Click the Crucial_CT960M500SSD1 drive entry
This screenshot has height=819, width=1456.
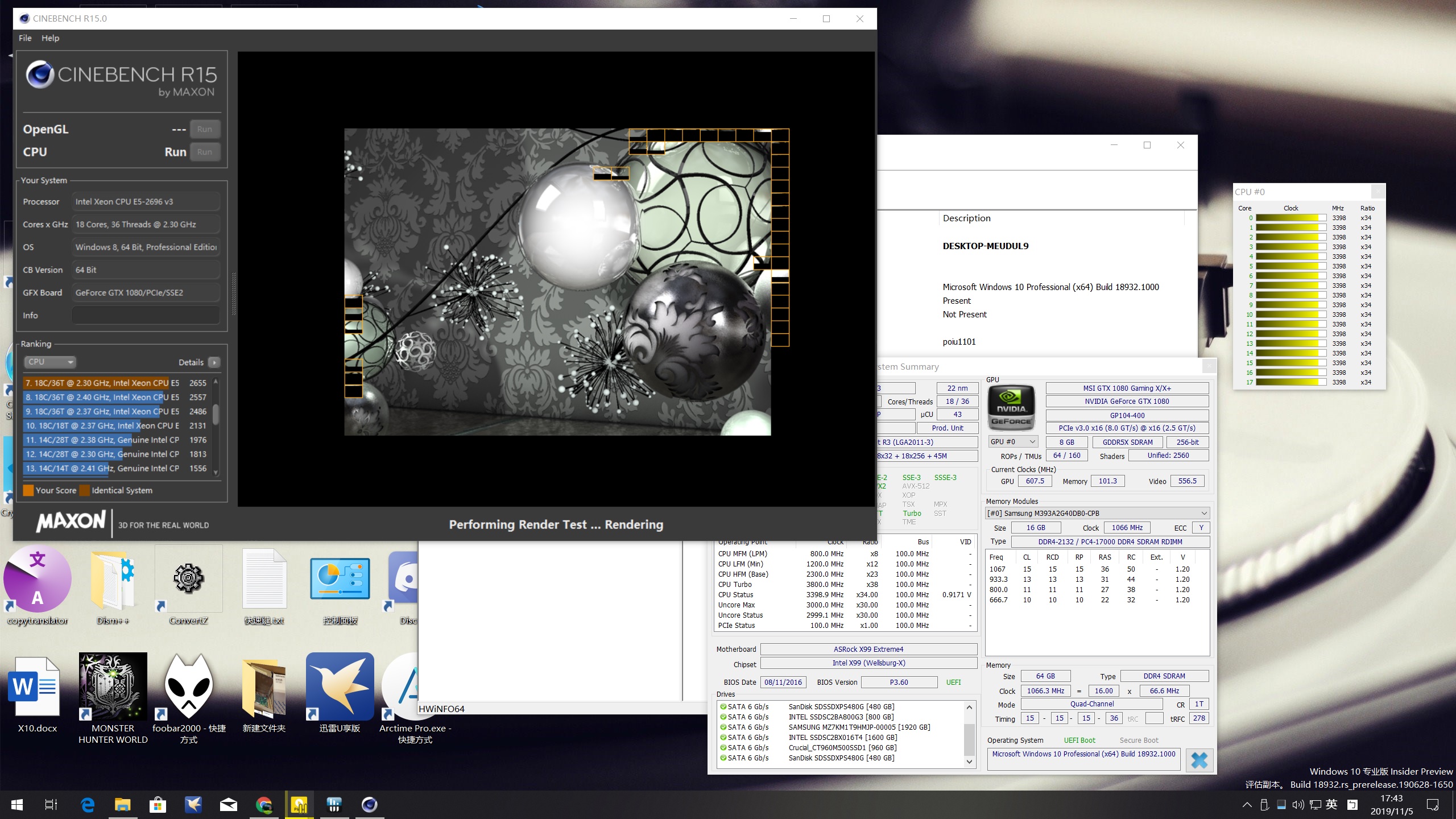click(x=842, y=748)
